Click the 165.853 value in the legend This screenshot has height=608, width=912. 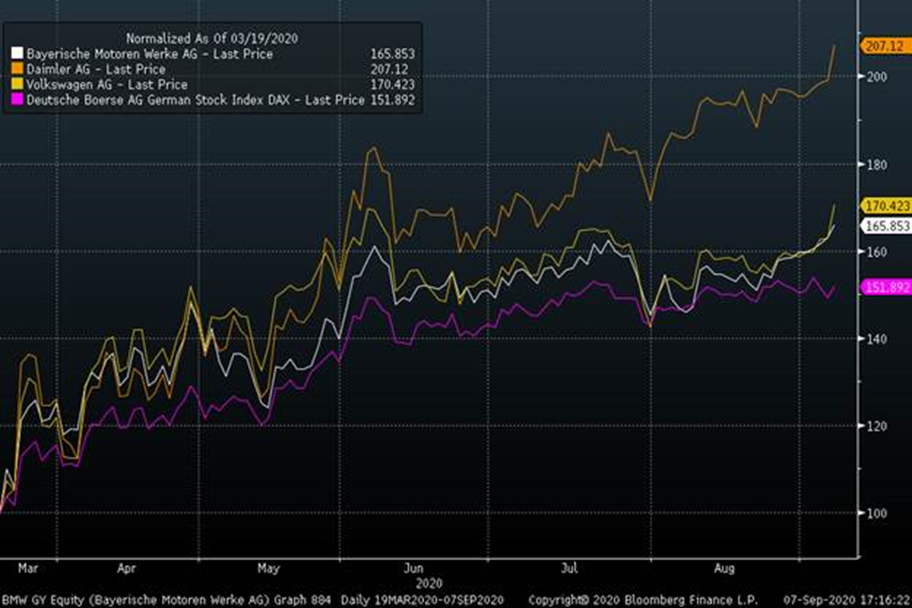click(393, 54)
